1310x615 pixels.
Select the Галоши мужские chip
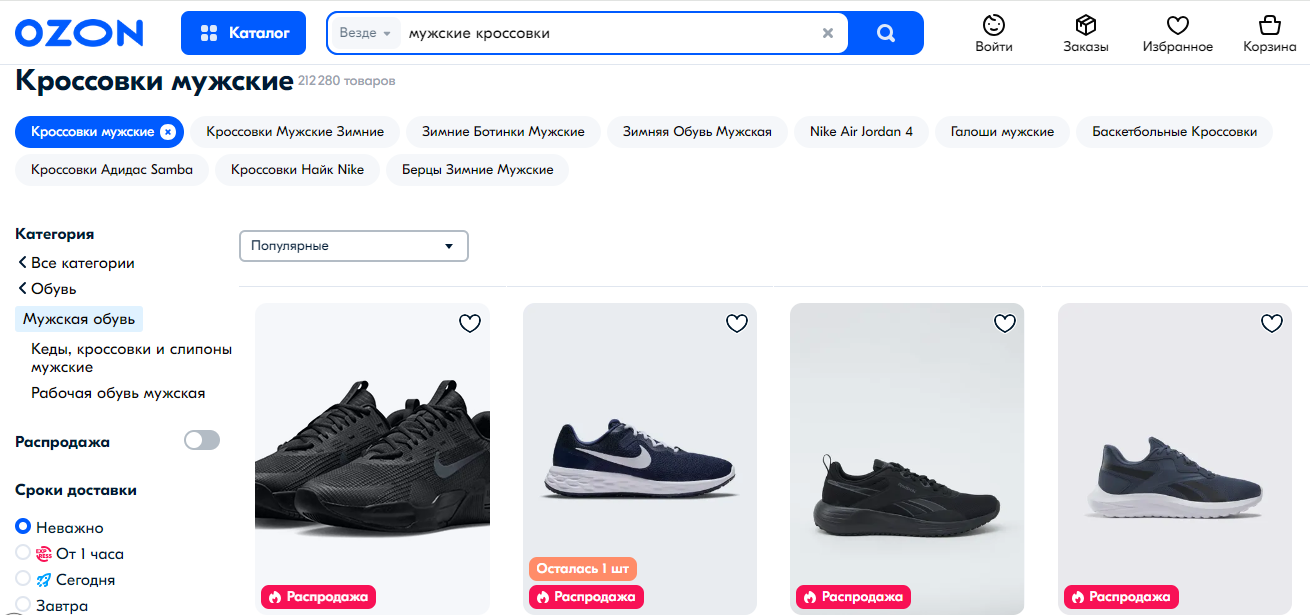1002,132
